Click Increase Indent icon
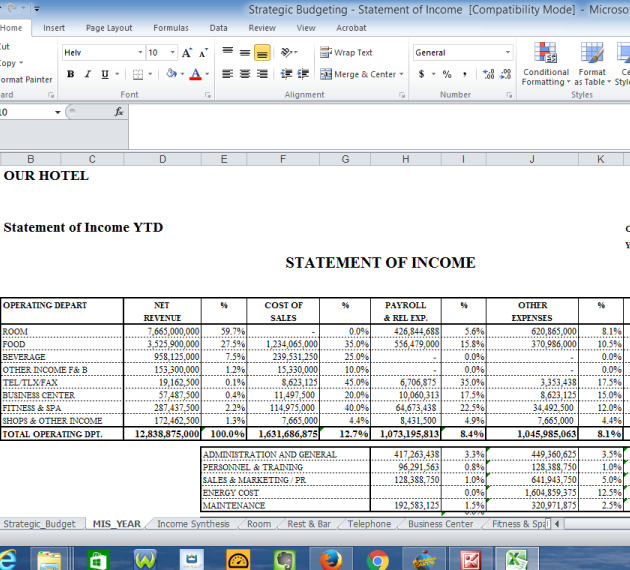The image size is (630, 570). click(x=303, y=74)
